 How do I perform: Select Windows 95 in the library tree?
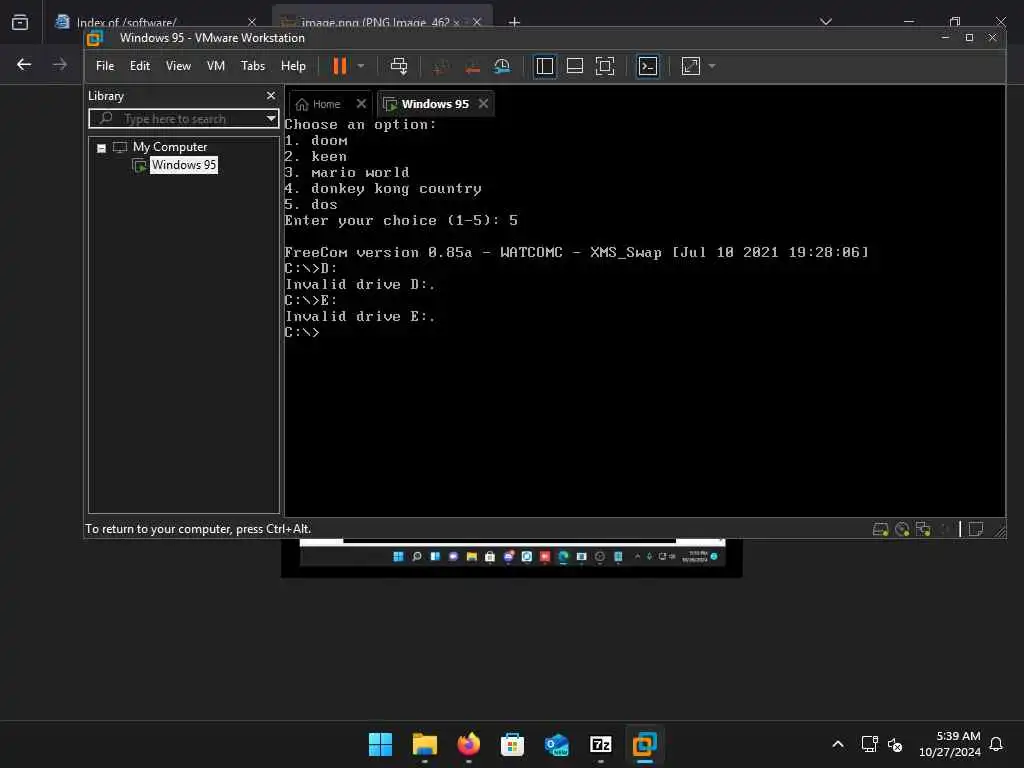pos(184,165)
